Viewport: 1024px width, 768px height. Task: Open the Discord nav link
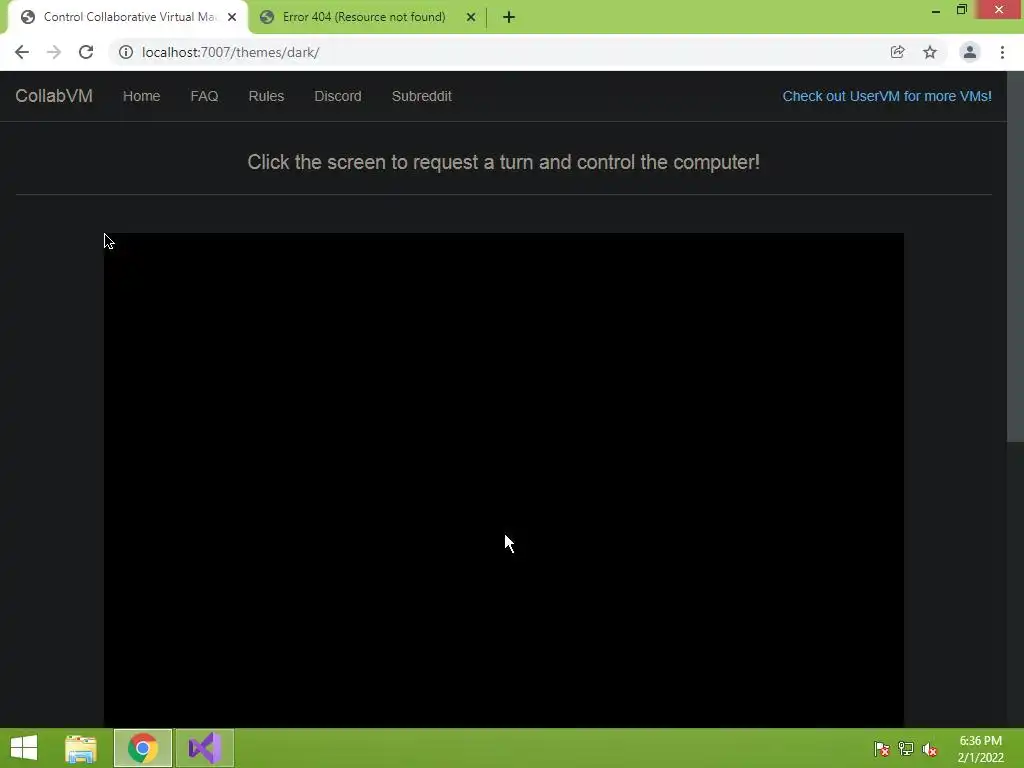pos(338,96)
